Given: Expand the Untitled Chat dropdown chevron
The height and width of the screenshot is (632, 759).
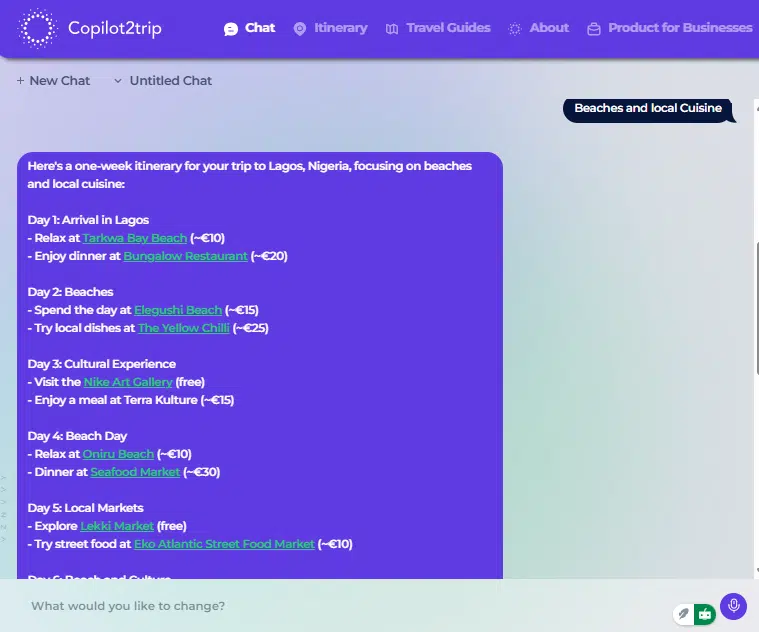Looking at the screenshot, I should 118,81.
